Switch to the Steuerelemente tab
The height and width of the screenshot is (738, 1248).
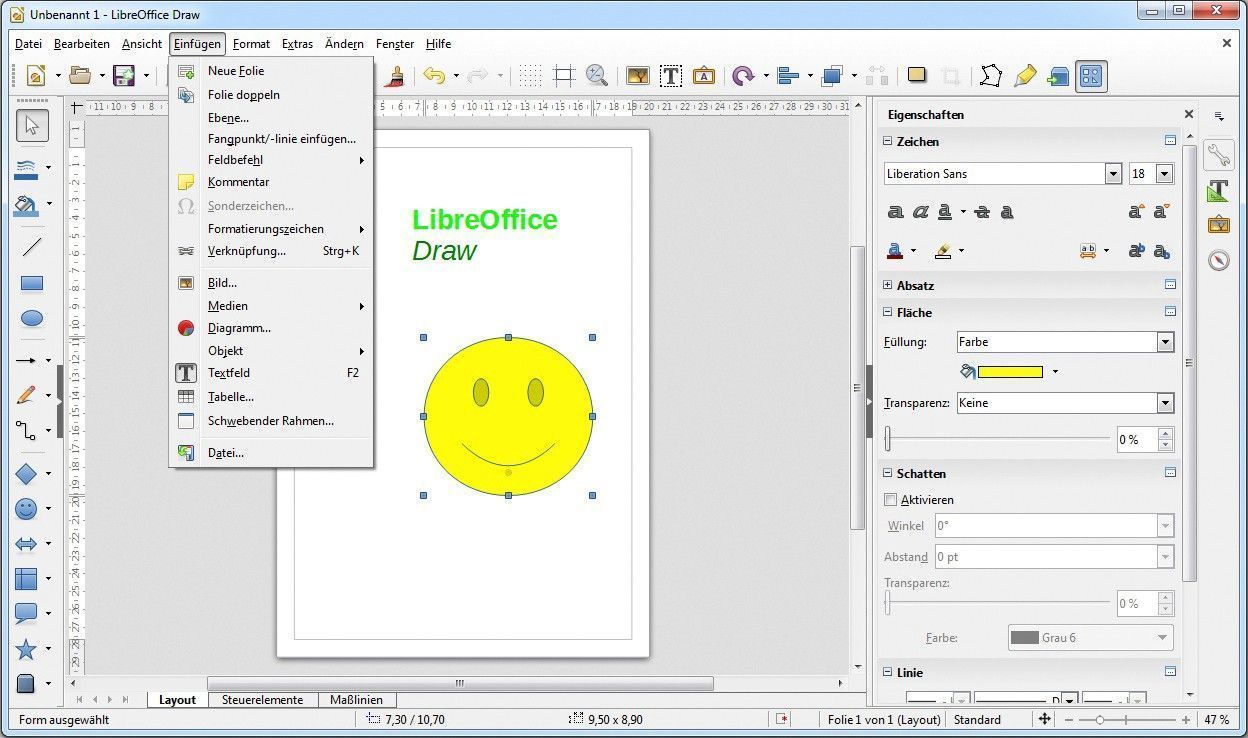point(262,700)
